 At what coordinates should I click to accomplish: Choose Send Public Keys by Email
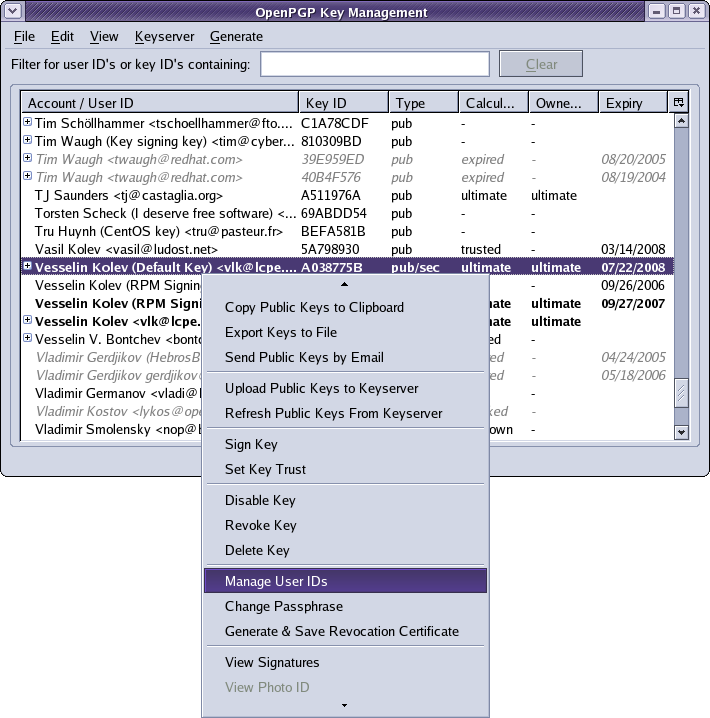345,357
